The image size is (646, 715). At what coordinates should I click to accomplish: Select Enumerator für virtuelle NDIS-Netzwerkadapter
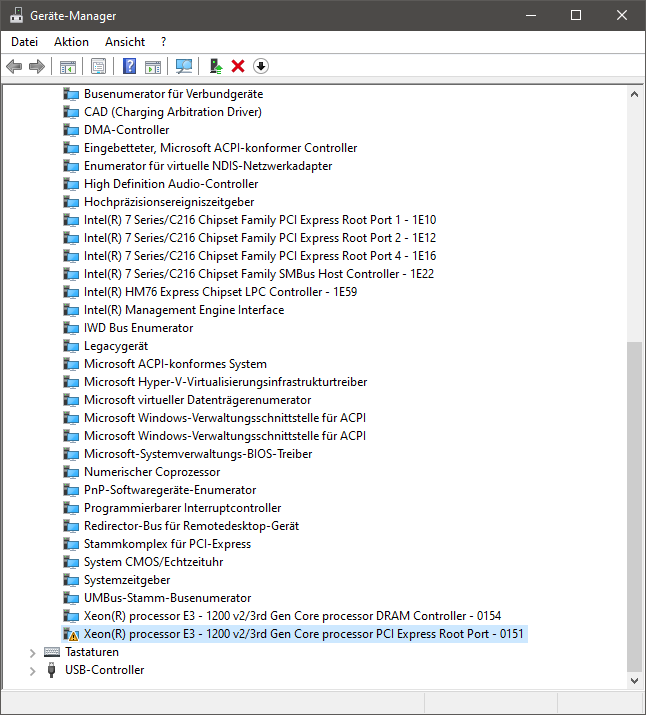(x=208, y=166)
